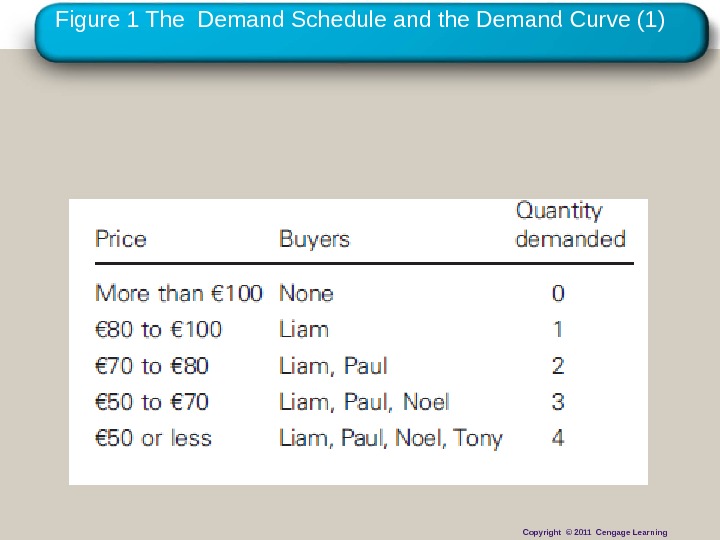Select the 'None' buyers cell
Image resolution: width=720 pixels, height=540 pixels.
[x=306, y=293]
